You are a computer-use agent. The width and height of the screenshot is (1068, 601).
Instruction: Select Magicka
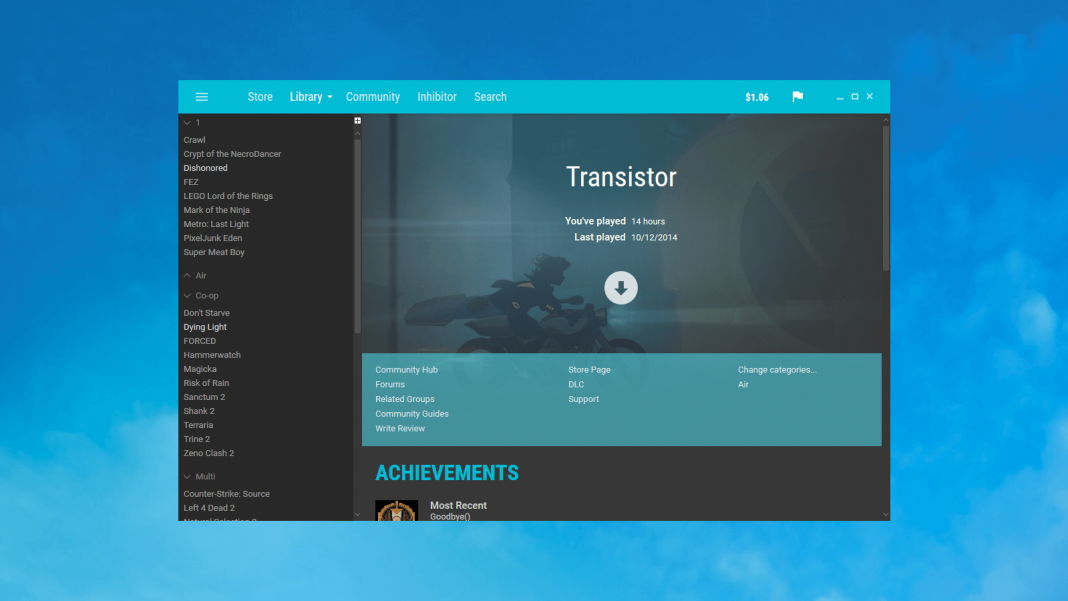200,369
